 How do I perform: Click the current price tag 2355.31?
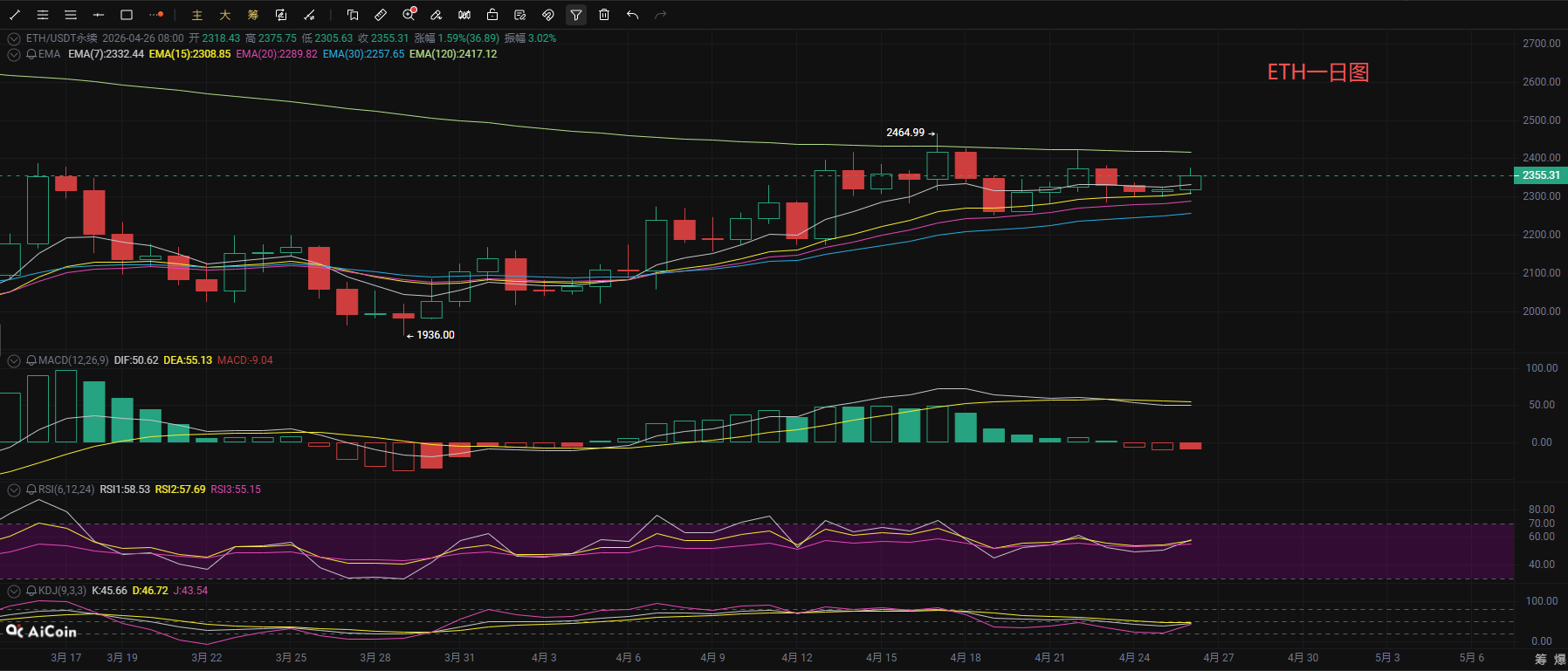coord(1540,175)
